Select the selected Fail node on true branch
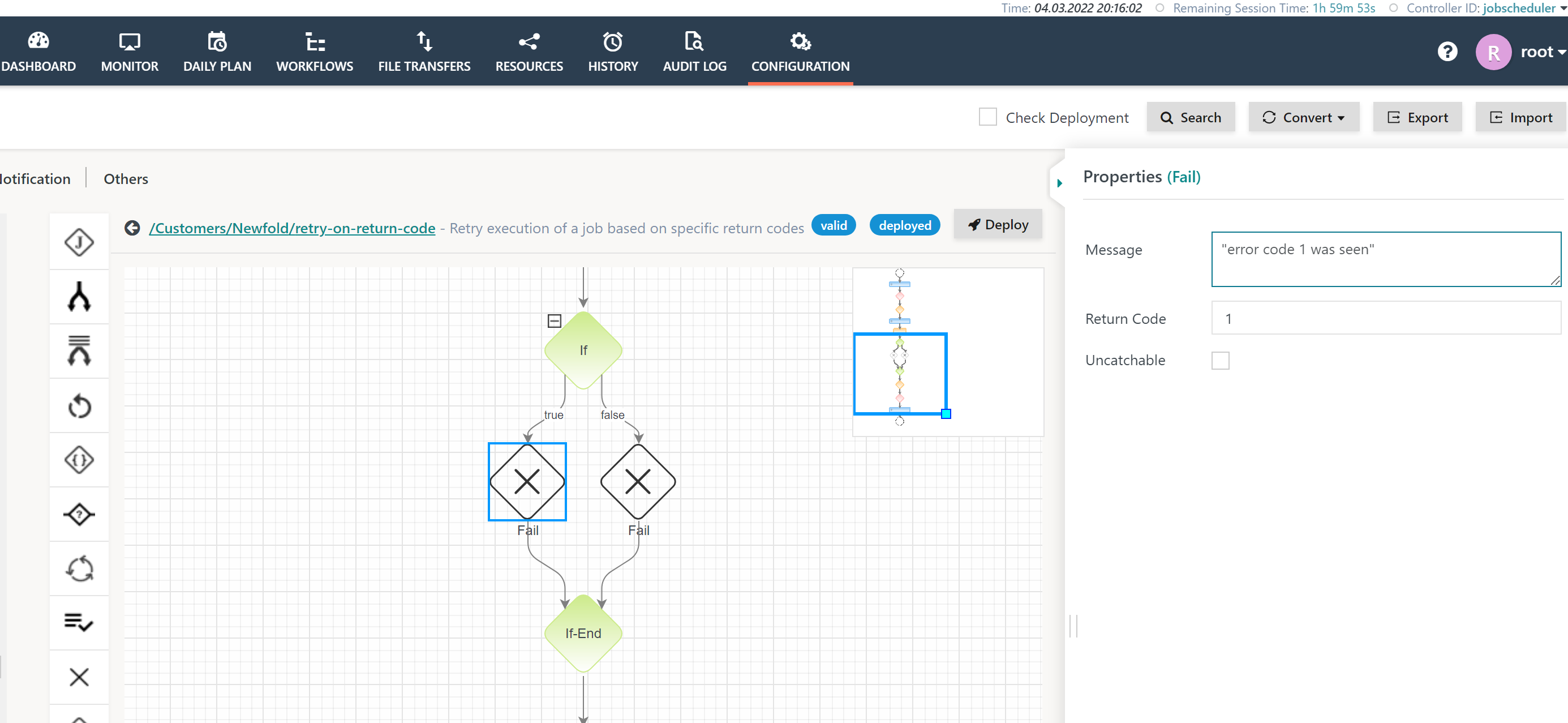The height and width of the screenshot is (723, 1568). pyautogui.click(x=527, y=481)
